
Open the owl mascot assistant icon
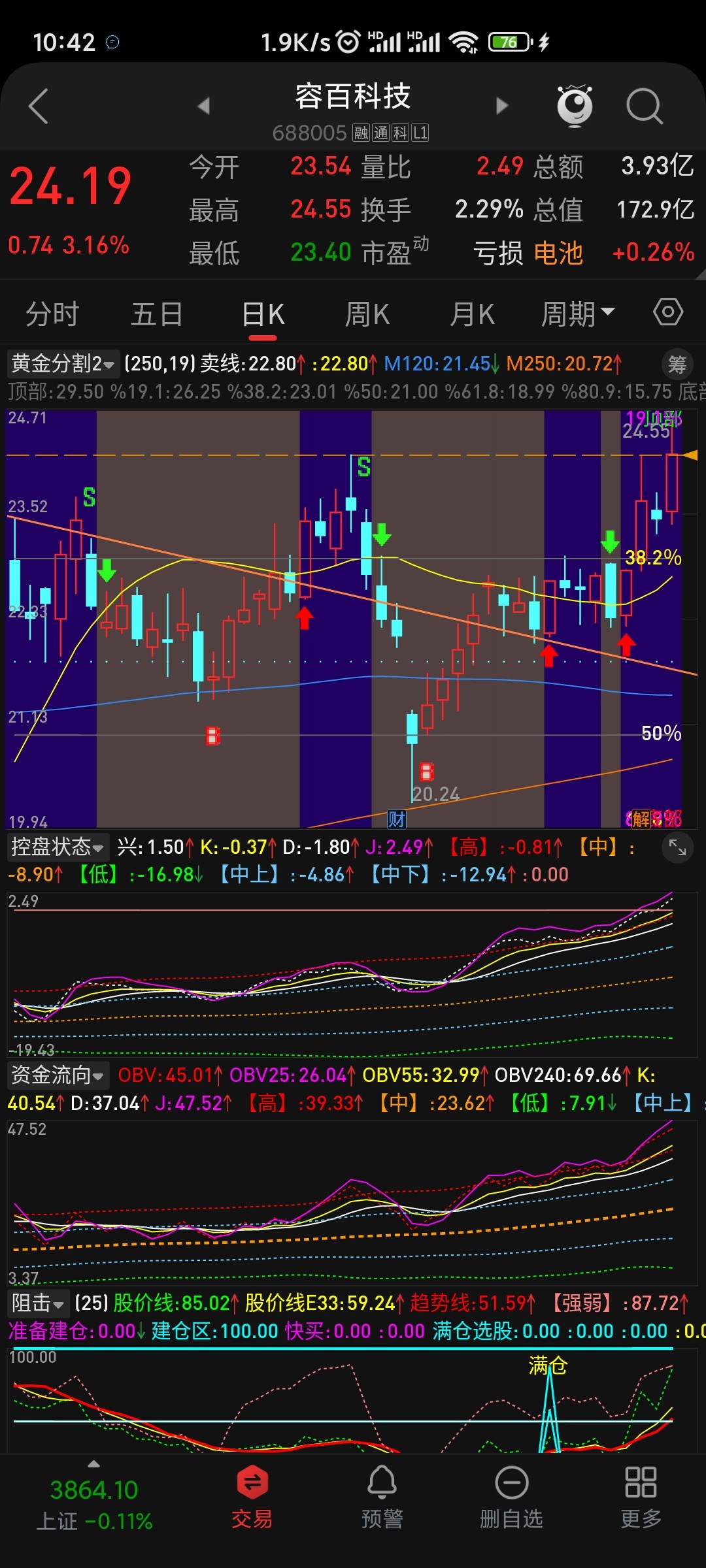click(575, 105)
